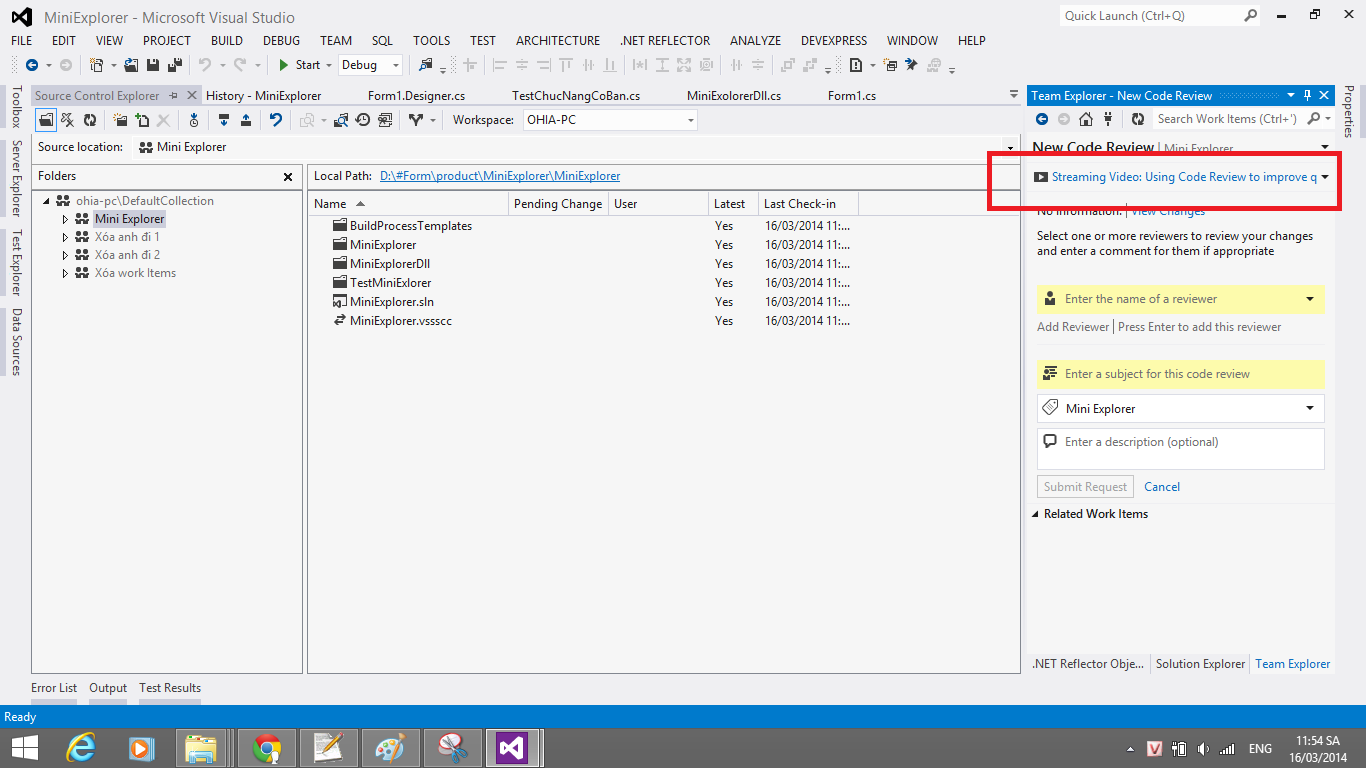Click the Cancel link in code review
This screenshot has width=1366, height=768.
pyautogui.click(x=1162, y=487)
